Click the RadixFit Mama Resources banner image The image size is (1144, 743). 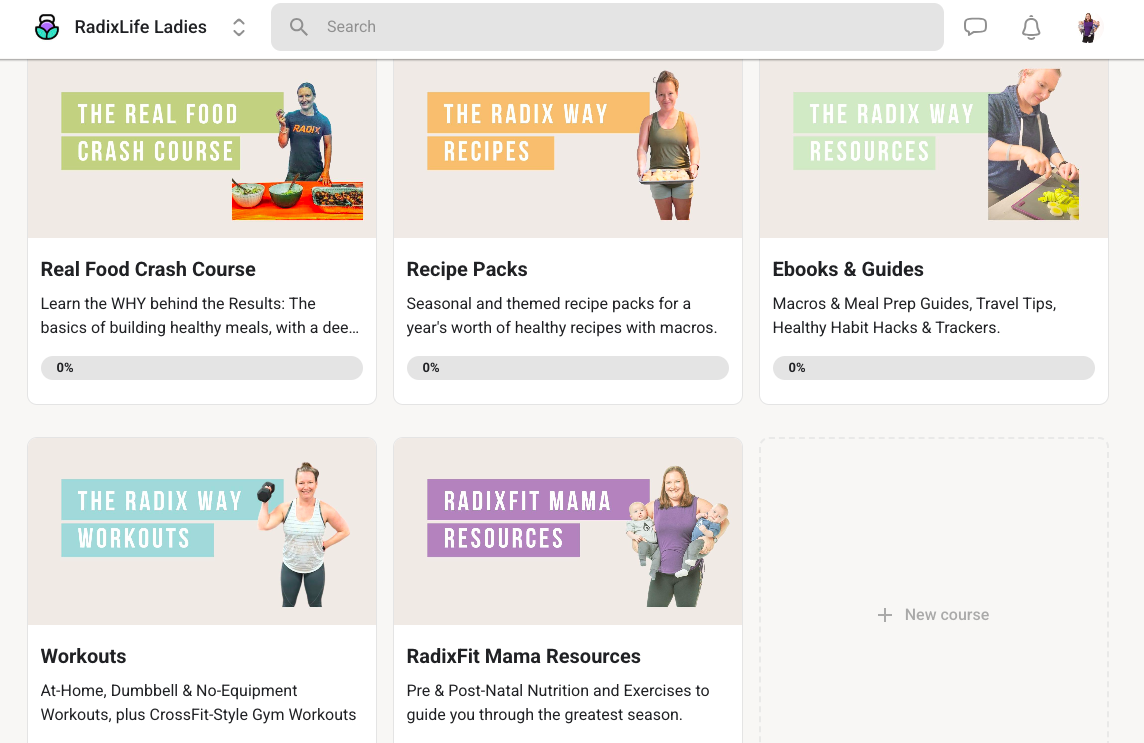pyautogui.click(x=568, y=531)
